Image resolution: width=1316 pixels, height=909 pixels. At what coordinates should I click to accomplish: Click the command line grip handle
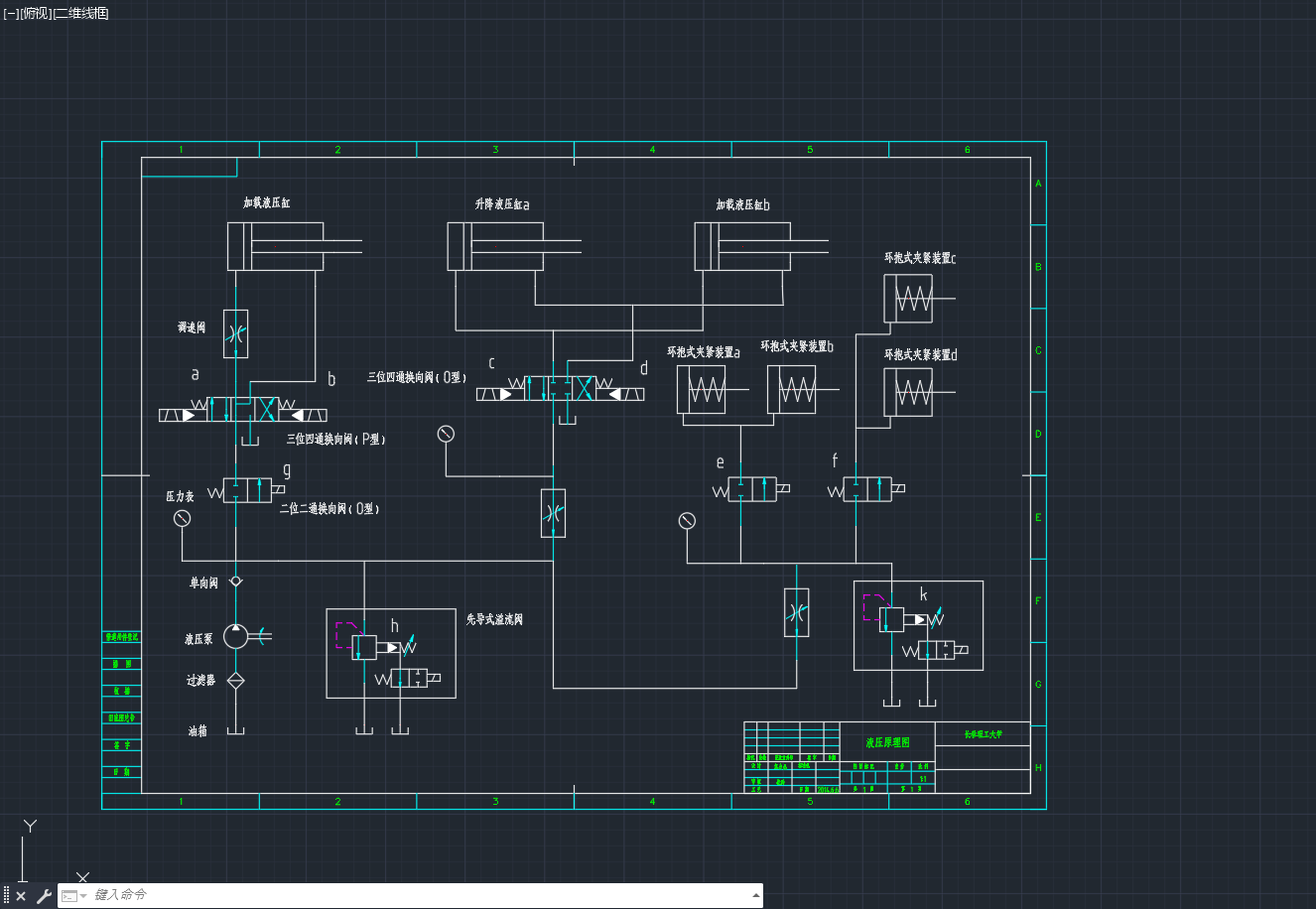[x=6, y=895]
